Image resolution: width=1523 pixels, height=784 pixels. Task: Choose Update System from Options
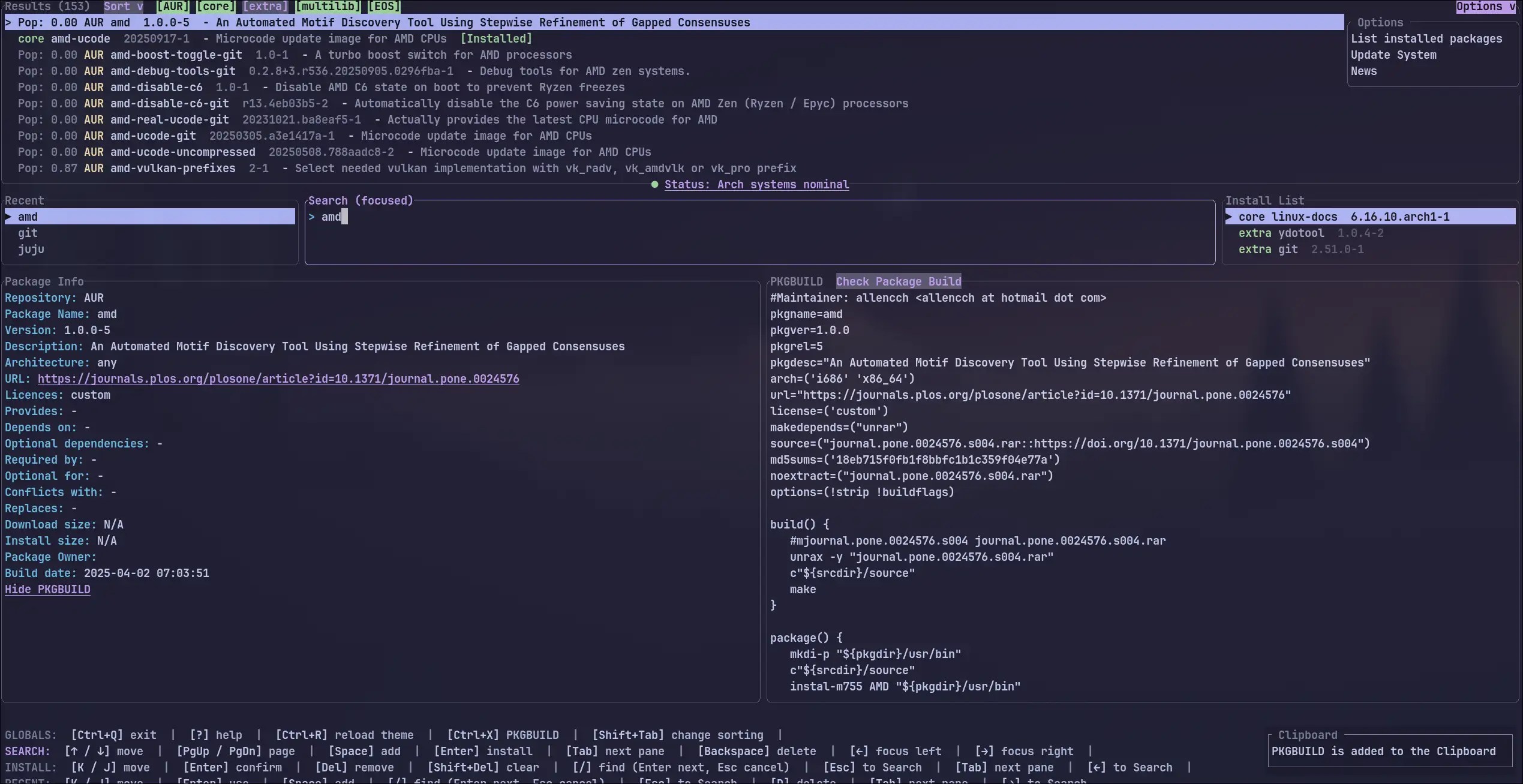pos(1393,55)
